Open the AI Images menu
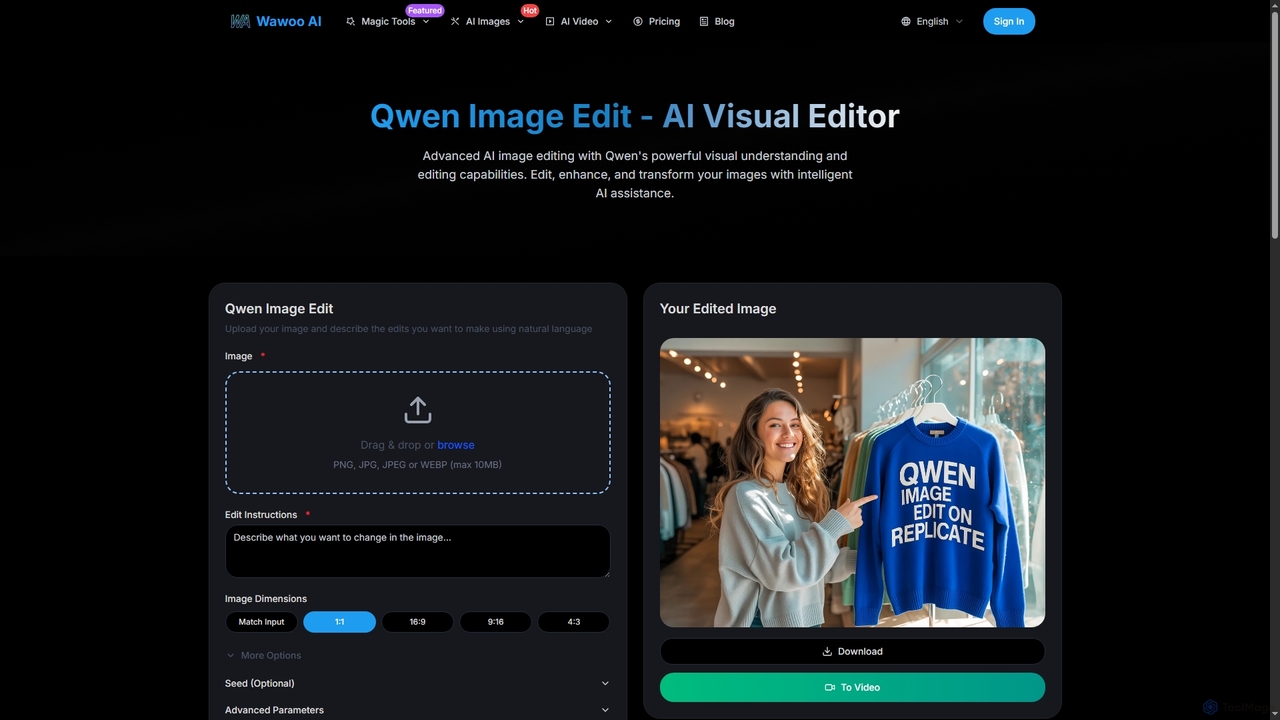 point(488,21)
